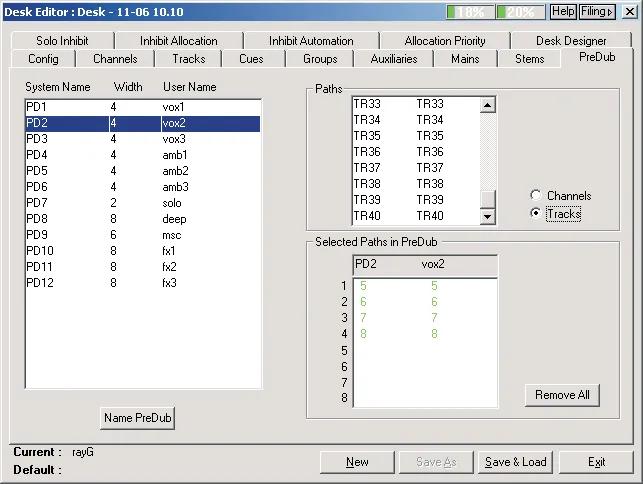The height and width of the screenshot is (484, 643).
Task: Select TR33 in the Paths list
Action: tap(416, 104)
